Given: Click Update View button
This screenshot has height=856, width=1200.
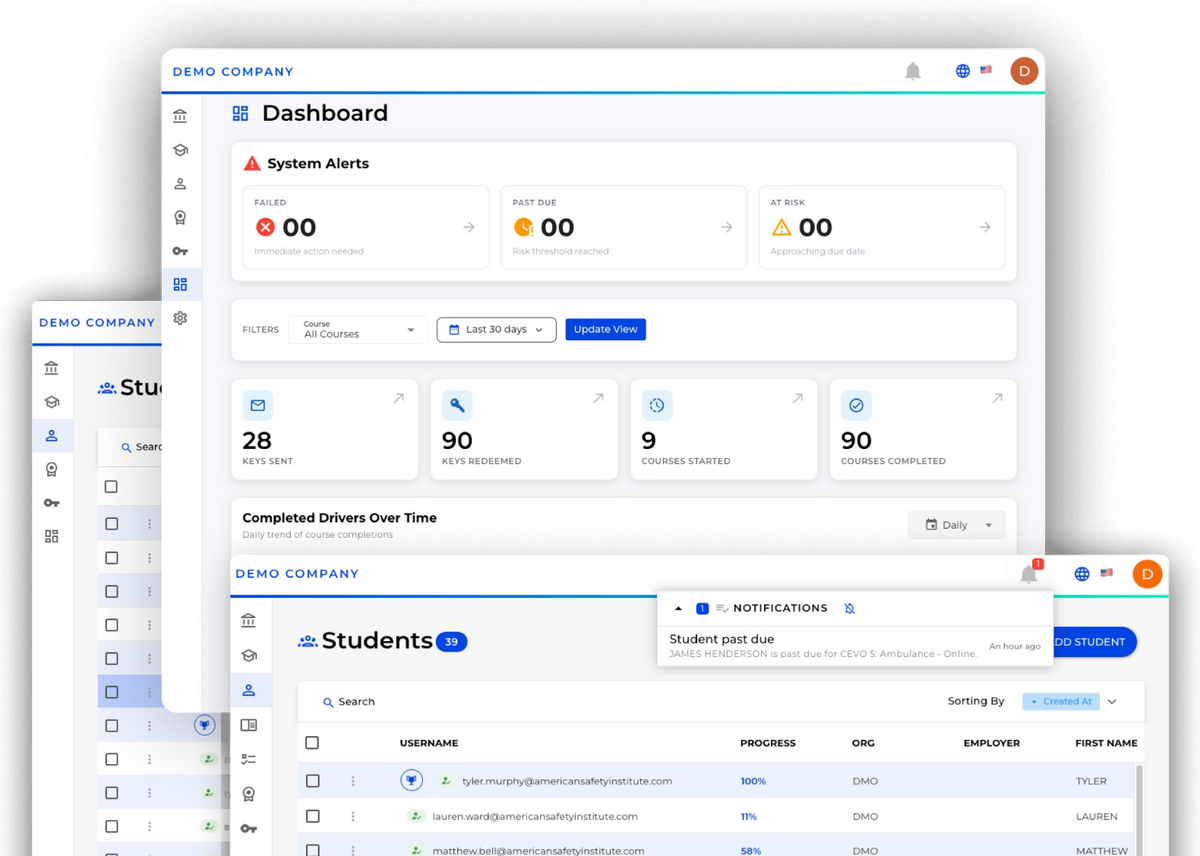Looking at the screenshot, I should click(605, 329).
